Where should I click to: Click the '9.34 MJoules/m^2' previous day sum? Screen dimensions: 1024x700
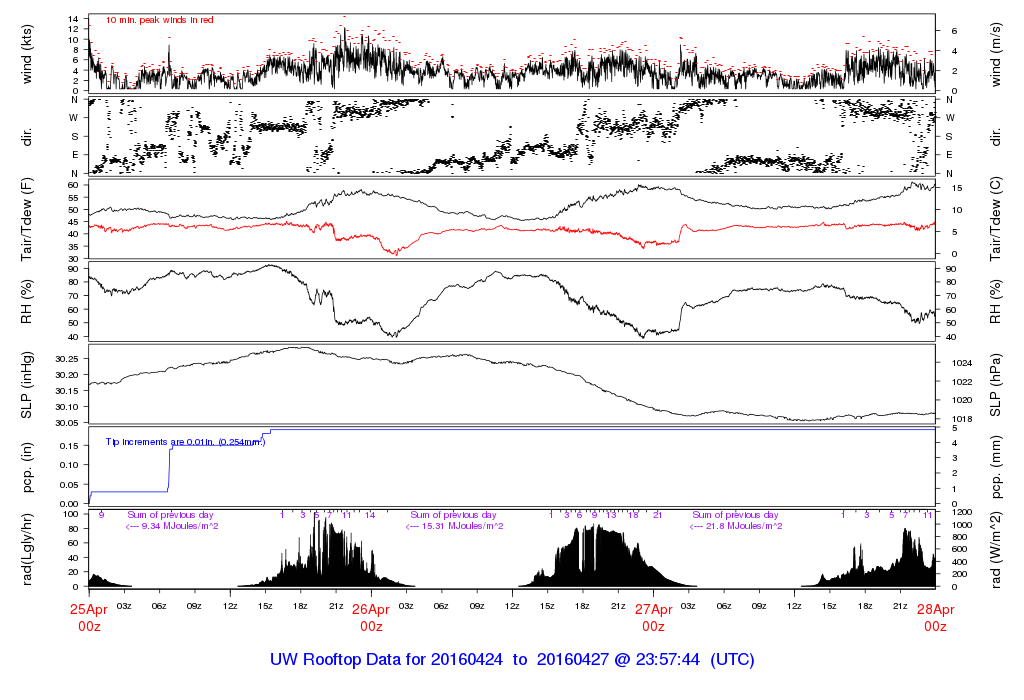pos(180,526)
